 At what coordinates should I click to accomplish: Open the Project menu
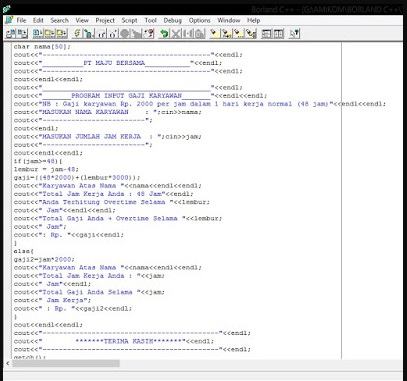[x=105, y=20]
